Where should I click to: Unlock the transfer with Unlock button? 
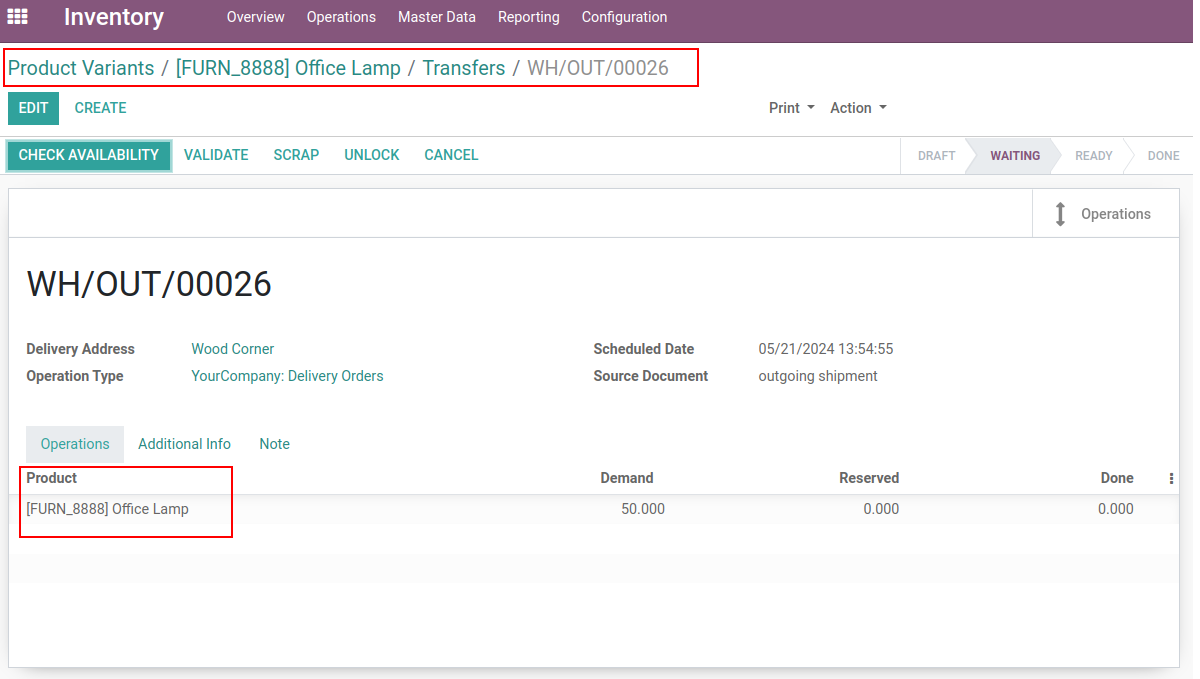(x=371, y=155)
